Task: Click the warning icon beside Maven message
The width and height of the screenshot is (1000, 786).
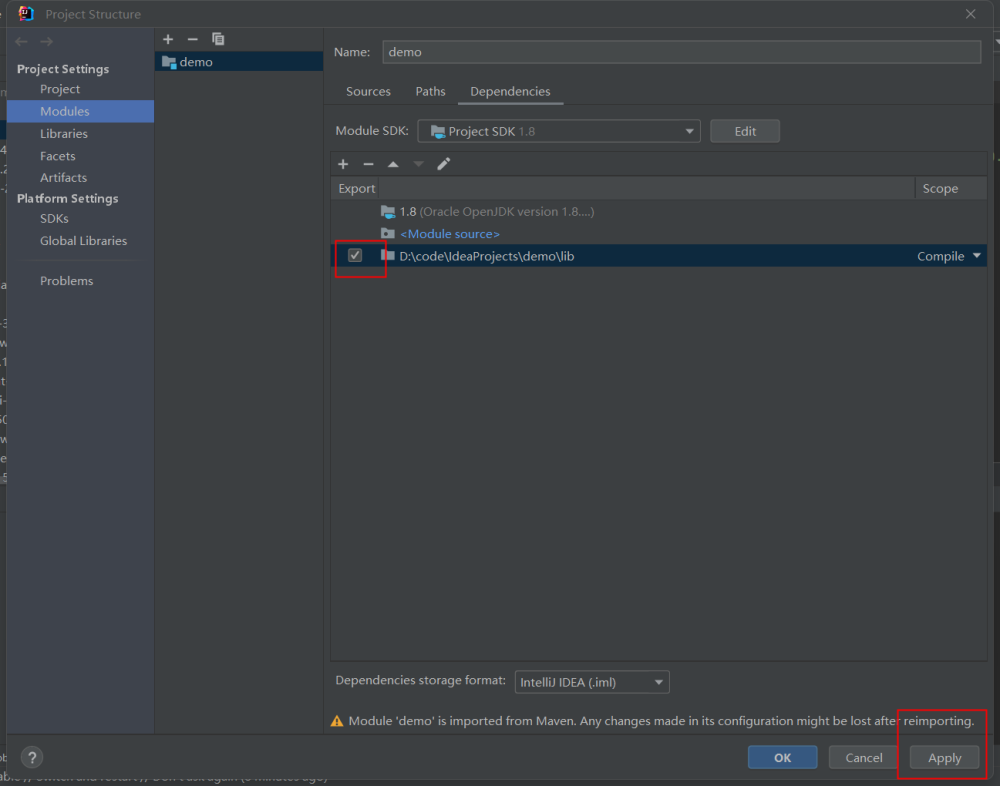Action: (337, 721)
